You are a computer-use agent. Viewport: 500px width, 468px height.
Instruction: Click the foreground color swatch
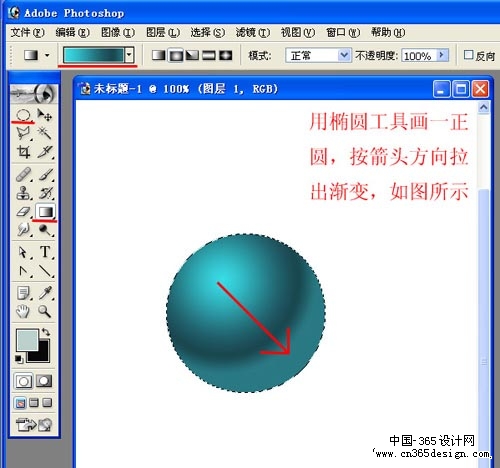tap(27, 340)
